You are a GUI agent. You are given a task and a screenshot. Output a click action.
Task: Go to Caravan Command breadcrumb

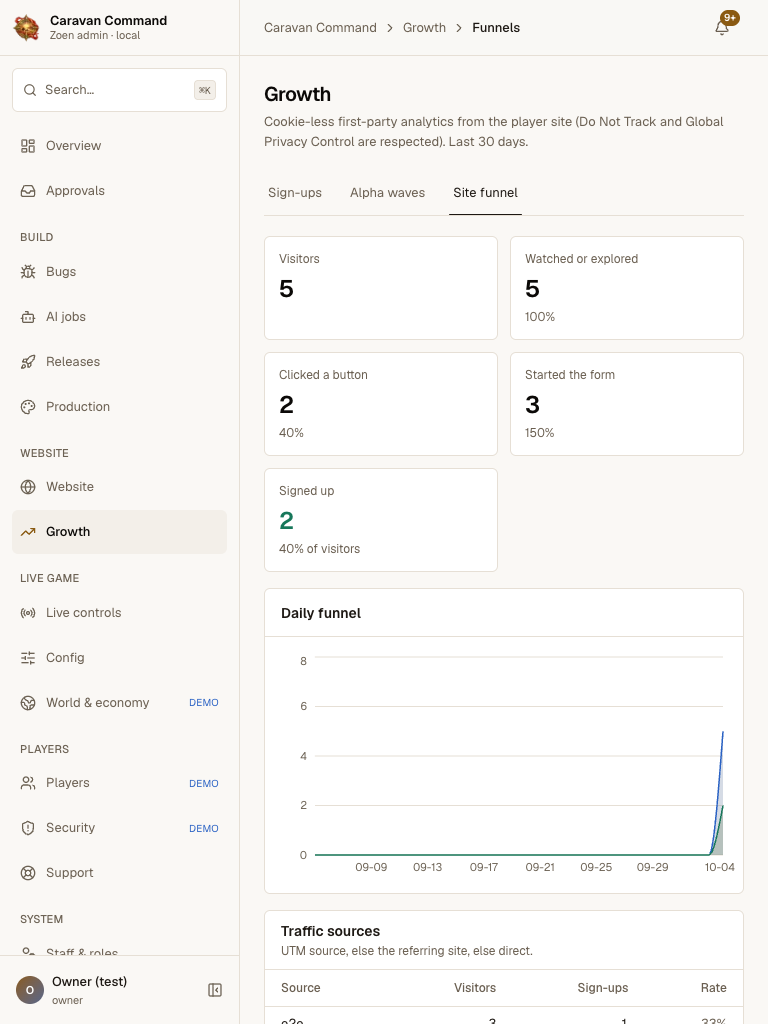pyautogui.click(x=320, y=27)
